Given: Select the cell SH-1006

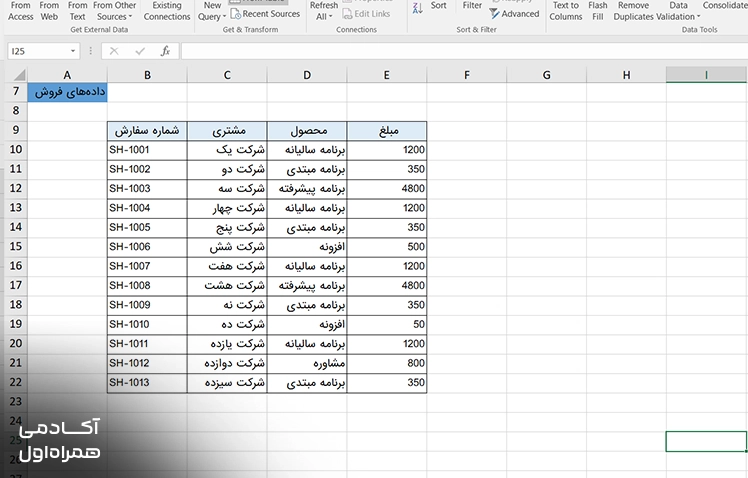Looking at the screenshot, I should click(x=147, y=247).
